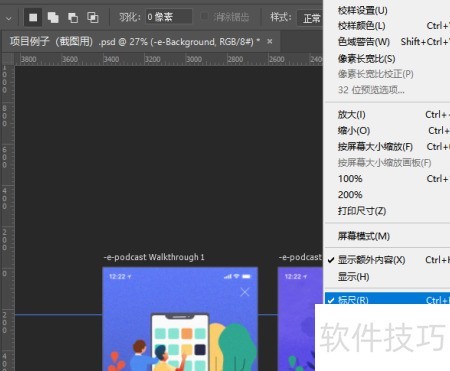The width and height of the screenshot is (450, 371).
Task: Click the -e-podcast Walkthrough 1 artboard label
Action: pos(154,257)
